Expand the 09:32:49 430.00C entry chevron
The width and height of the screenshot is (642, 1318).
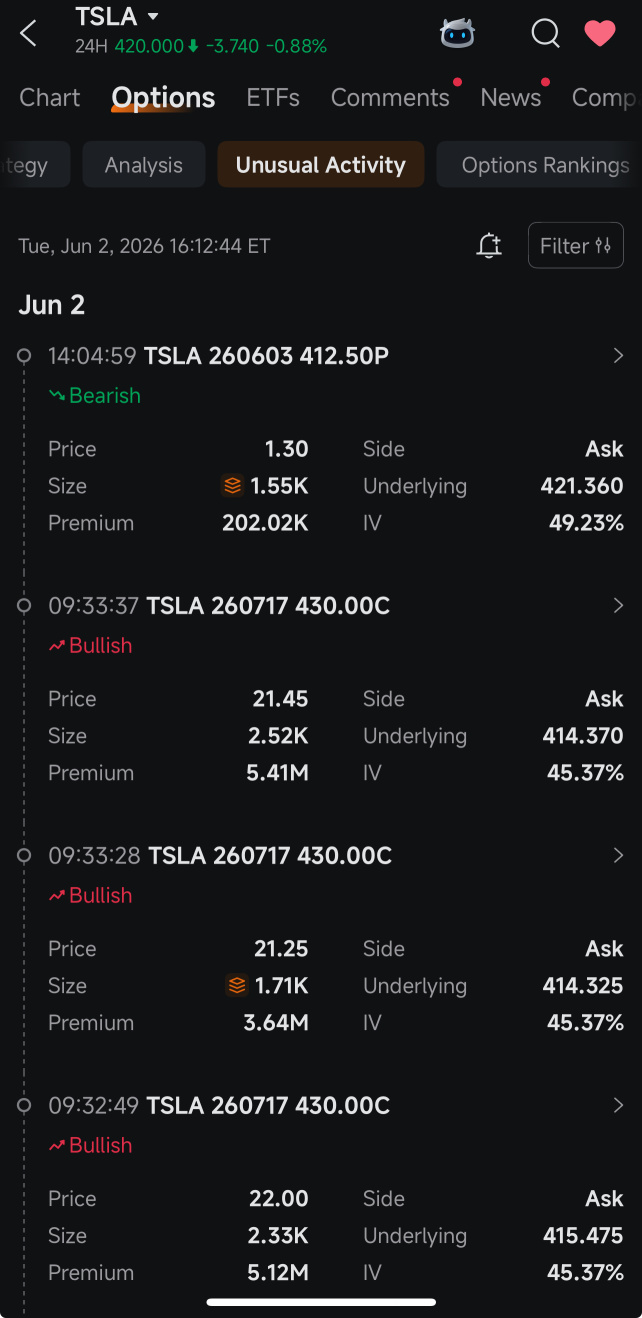(618, 1105)
